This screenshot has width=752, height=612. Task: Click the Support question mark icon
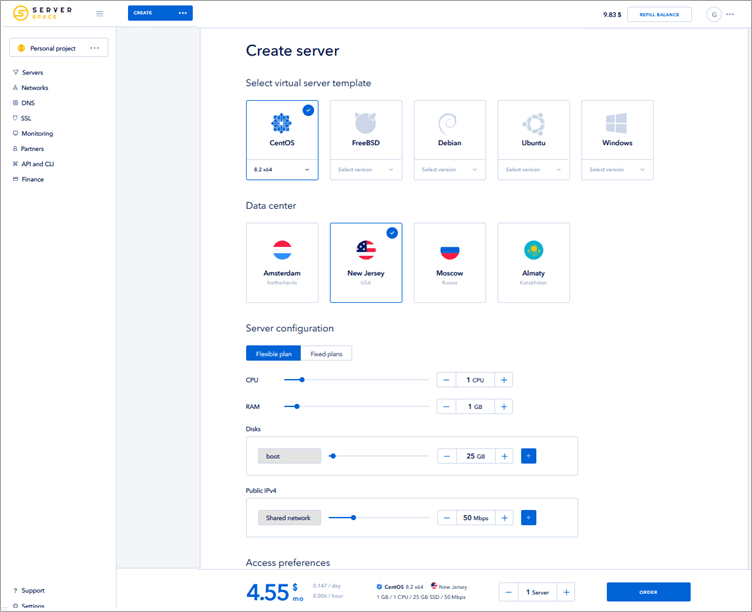click(15, 590)
